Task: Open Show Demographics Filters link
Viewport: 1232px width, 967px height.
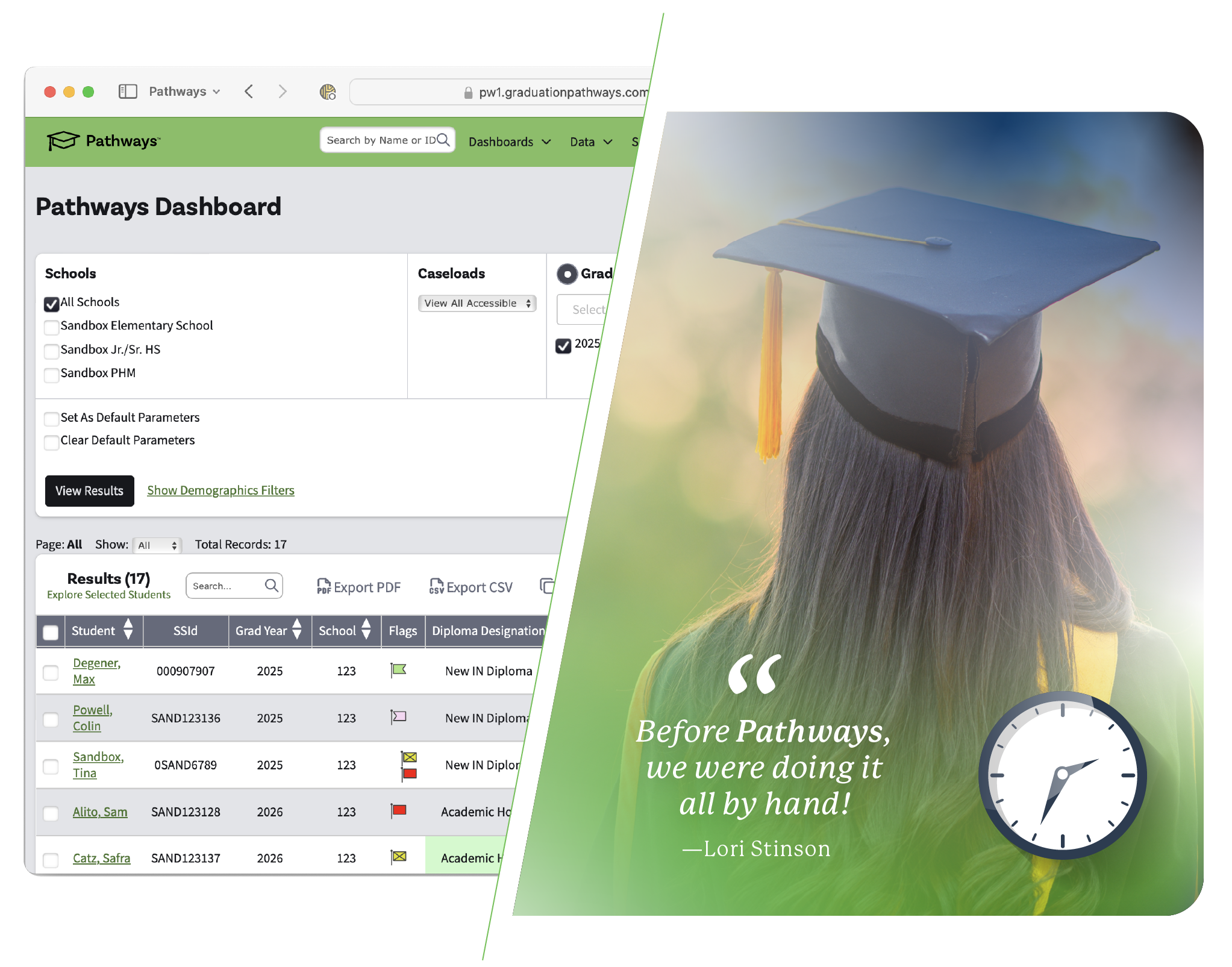Action: 220,490
